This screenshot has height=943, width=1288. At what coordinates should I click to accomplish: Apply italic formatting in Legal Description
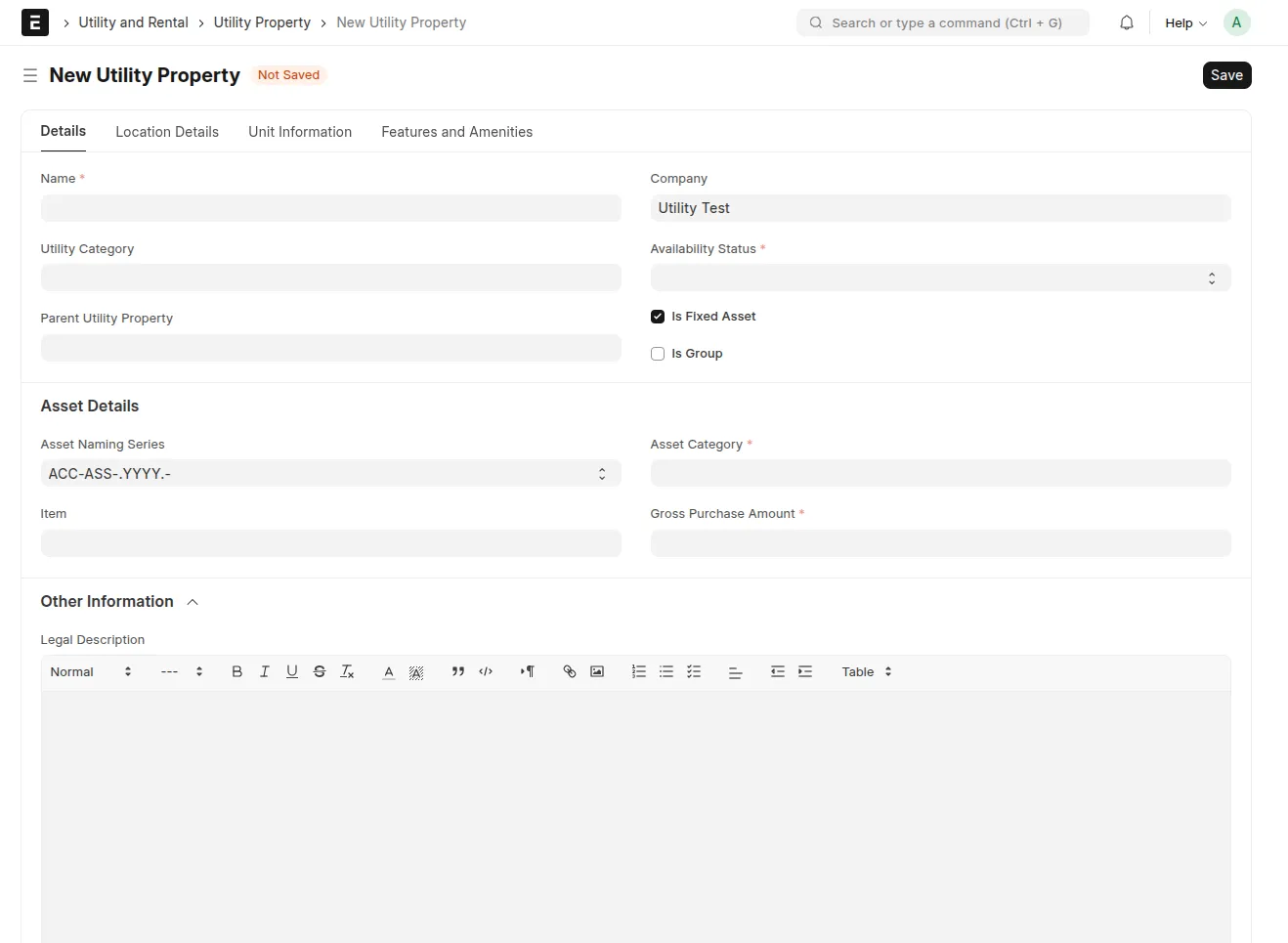[x=264, y=671]
